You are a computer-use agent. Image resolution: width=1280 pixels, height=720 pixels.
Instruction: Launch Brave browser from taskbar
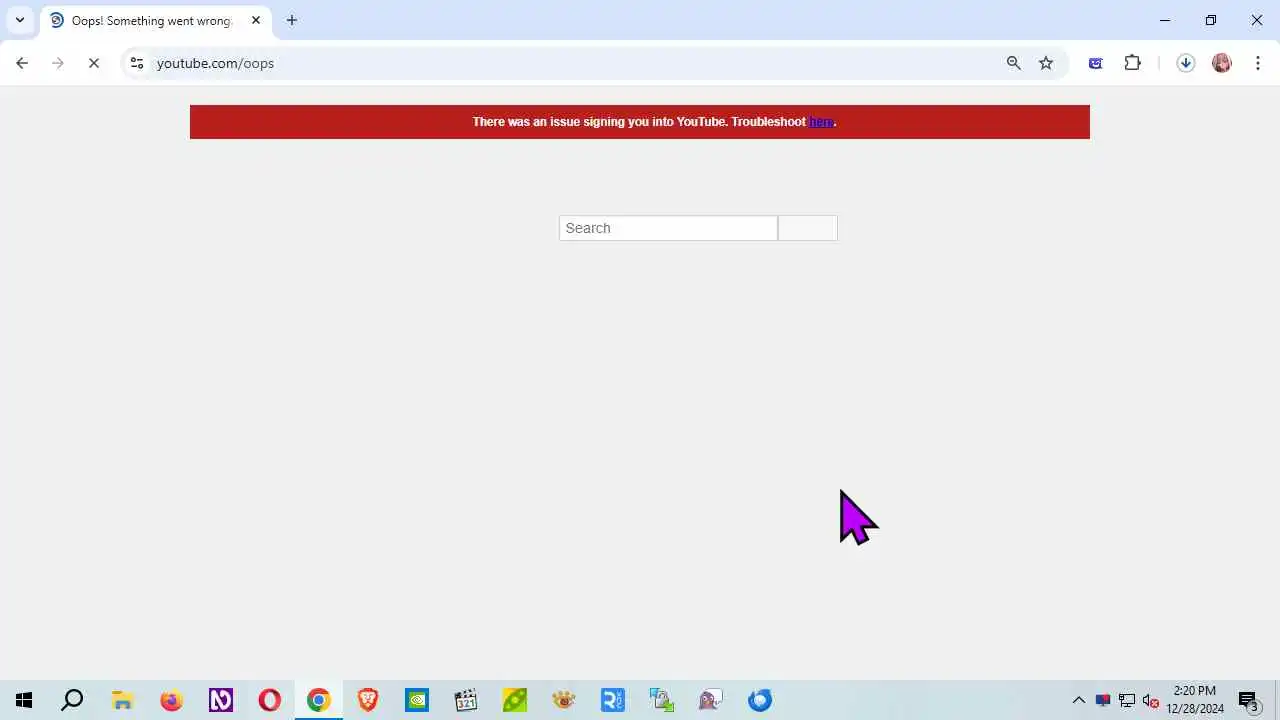(x=368, y=700)
